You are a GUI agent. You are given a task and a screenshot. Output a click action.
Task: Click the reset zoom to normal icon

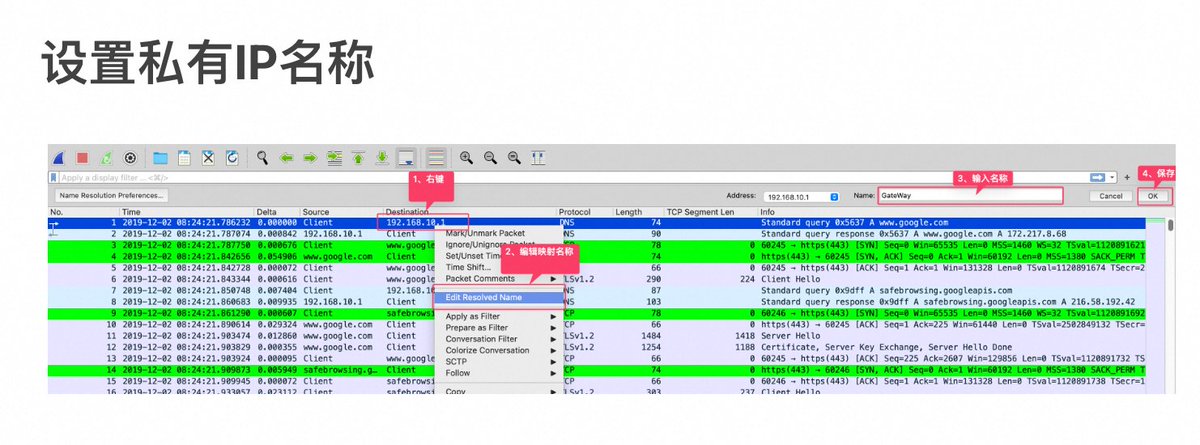coord(514,158)
